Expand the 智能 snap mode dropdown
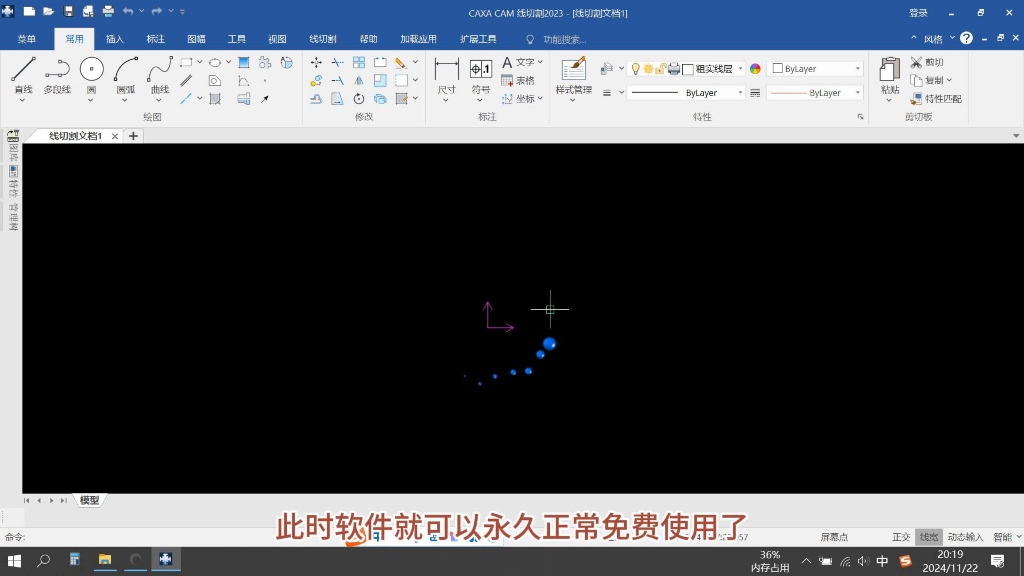 click(x=1018, y=537)
